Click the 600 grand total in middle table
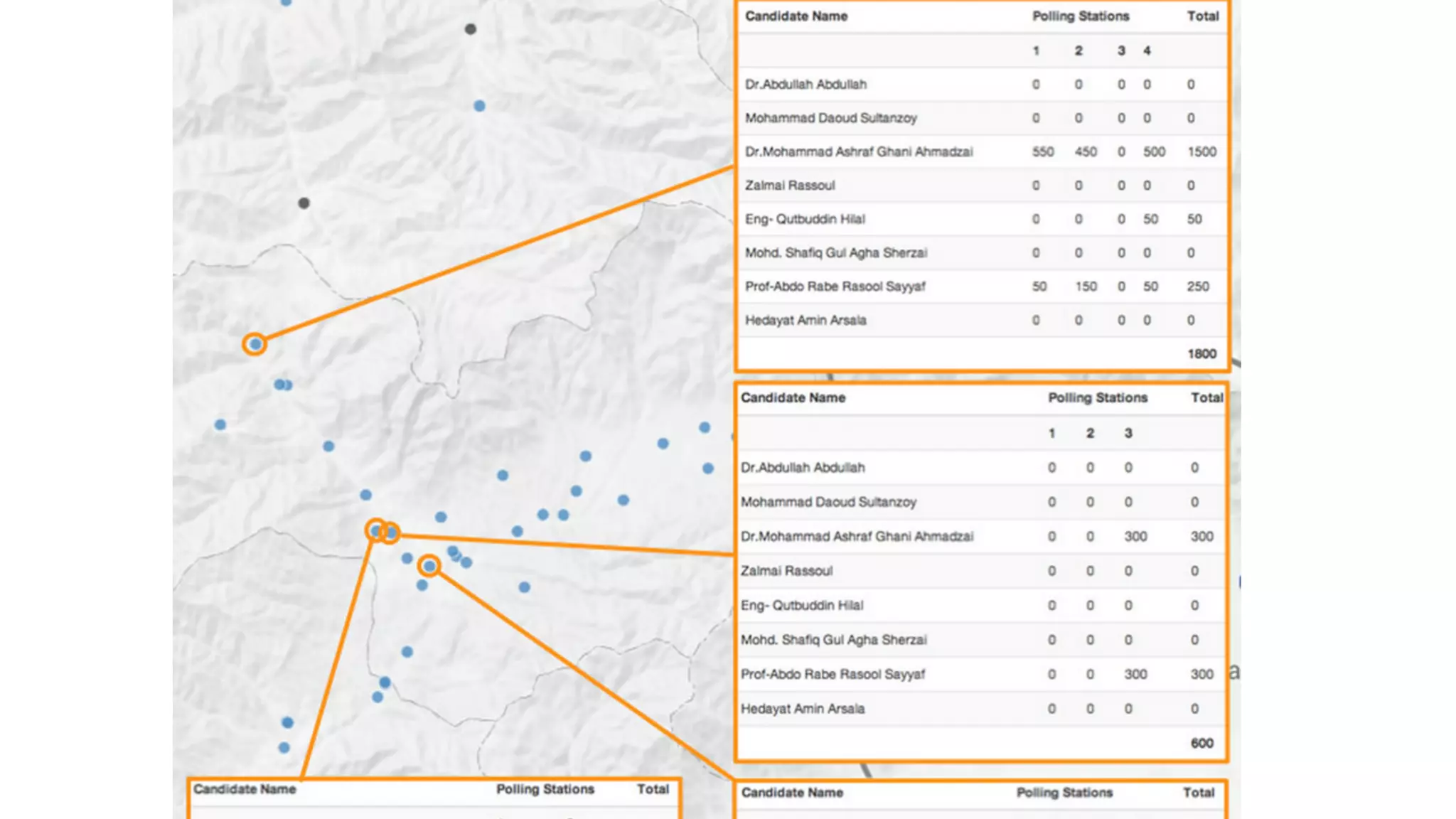Screen dimensions: 1456x819 (1201, 743)
